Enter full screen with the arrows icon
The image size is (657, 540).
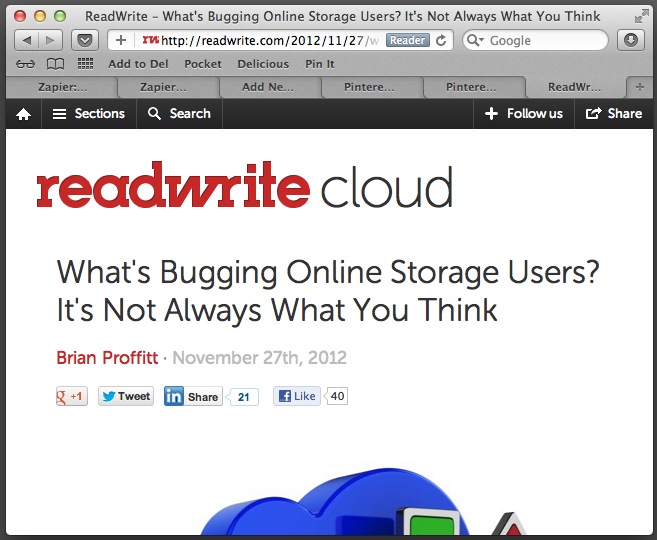(641, 16)
